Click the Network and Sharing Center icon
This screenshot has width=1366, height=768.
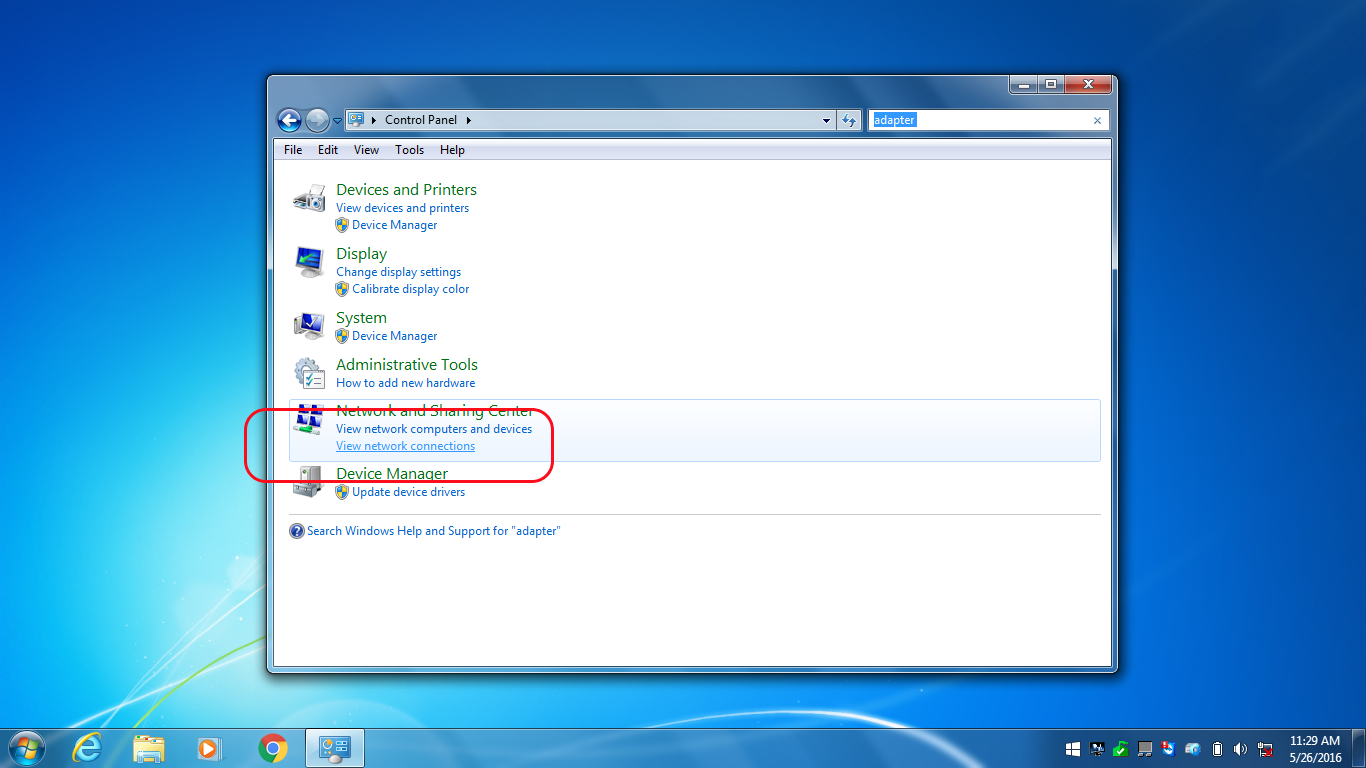coord(309,419)
